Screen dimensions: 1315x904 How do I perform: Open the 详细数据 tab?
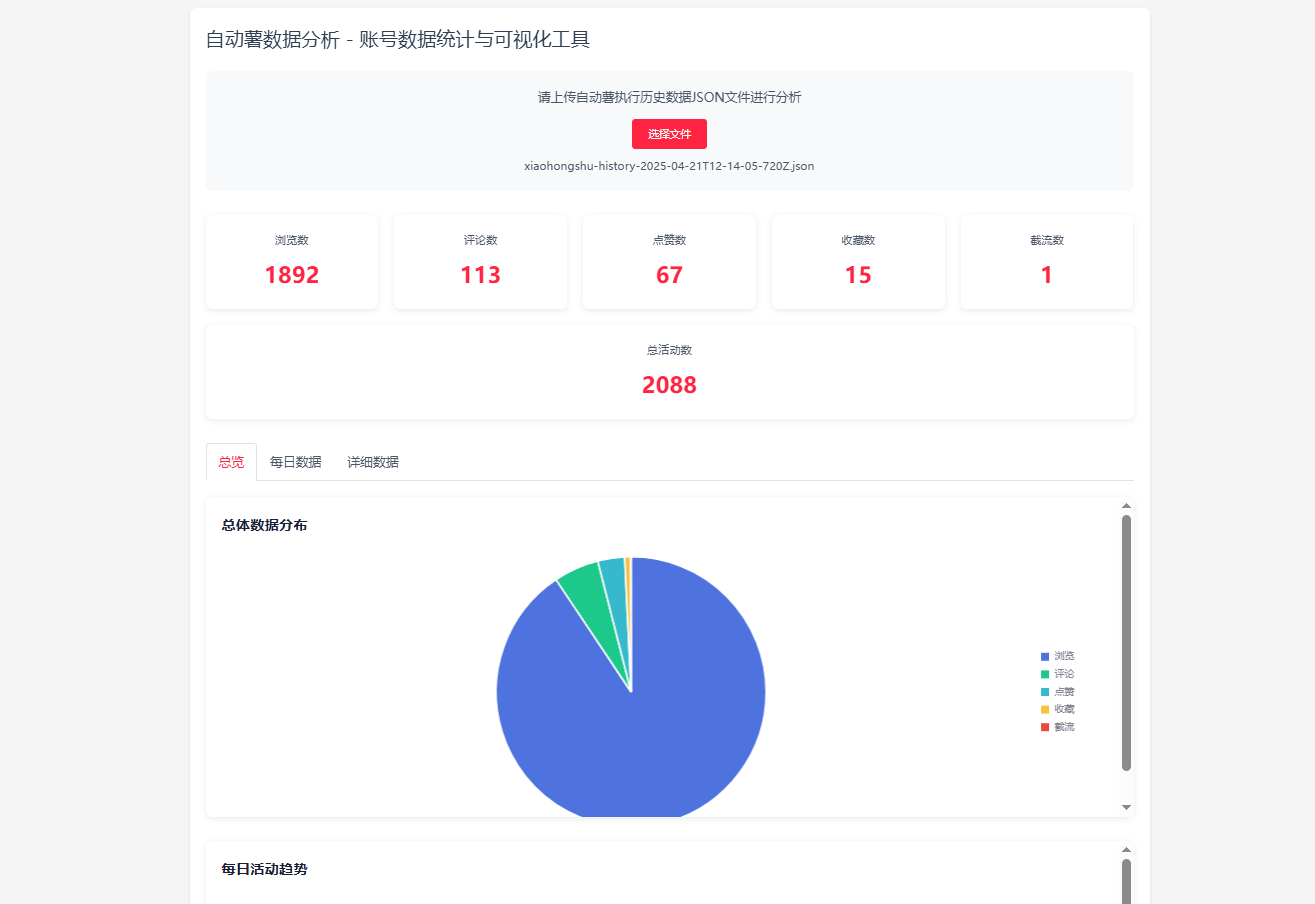tap(373, 462)
